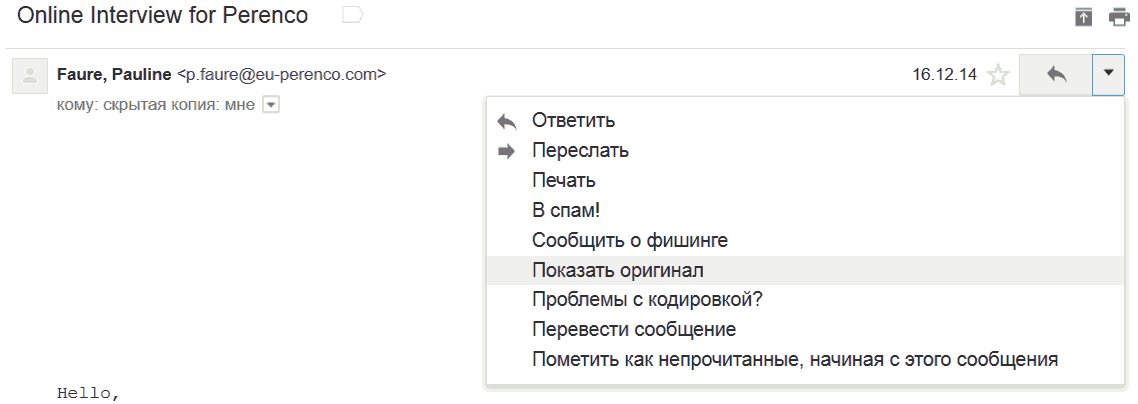Collapse the More options dropdown arrow
Viewport: 1138px width, 404px height.
[1108, 74]
